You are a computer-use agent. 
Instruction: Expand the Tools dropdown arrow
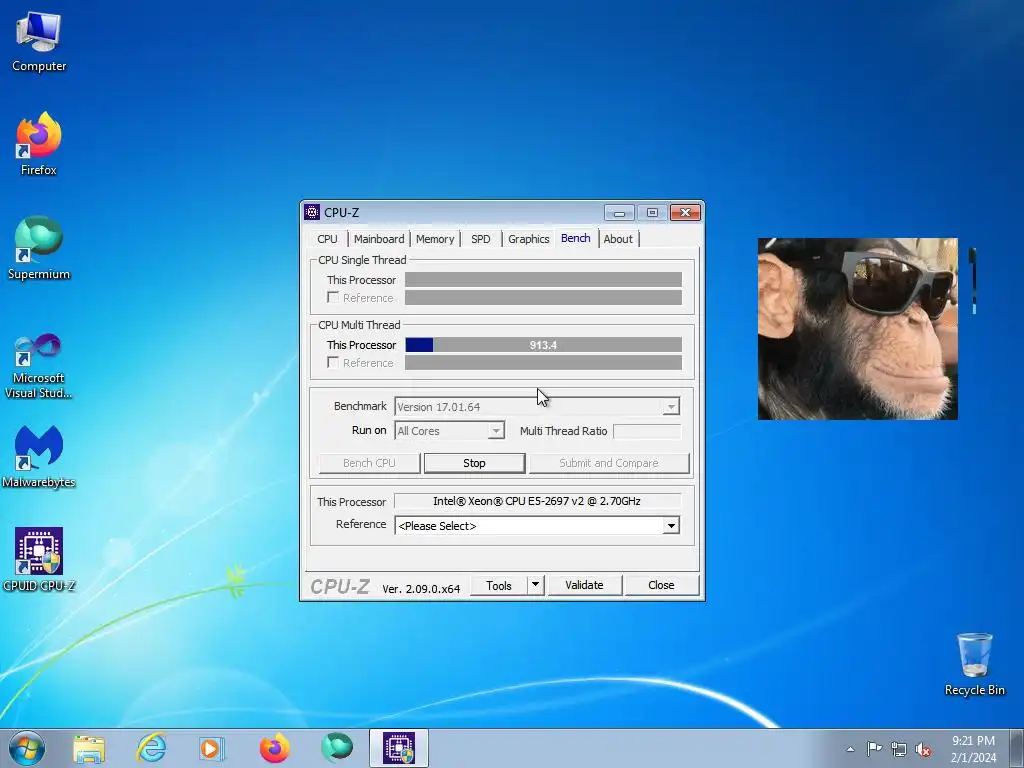(x=535, y=585)
